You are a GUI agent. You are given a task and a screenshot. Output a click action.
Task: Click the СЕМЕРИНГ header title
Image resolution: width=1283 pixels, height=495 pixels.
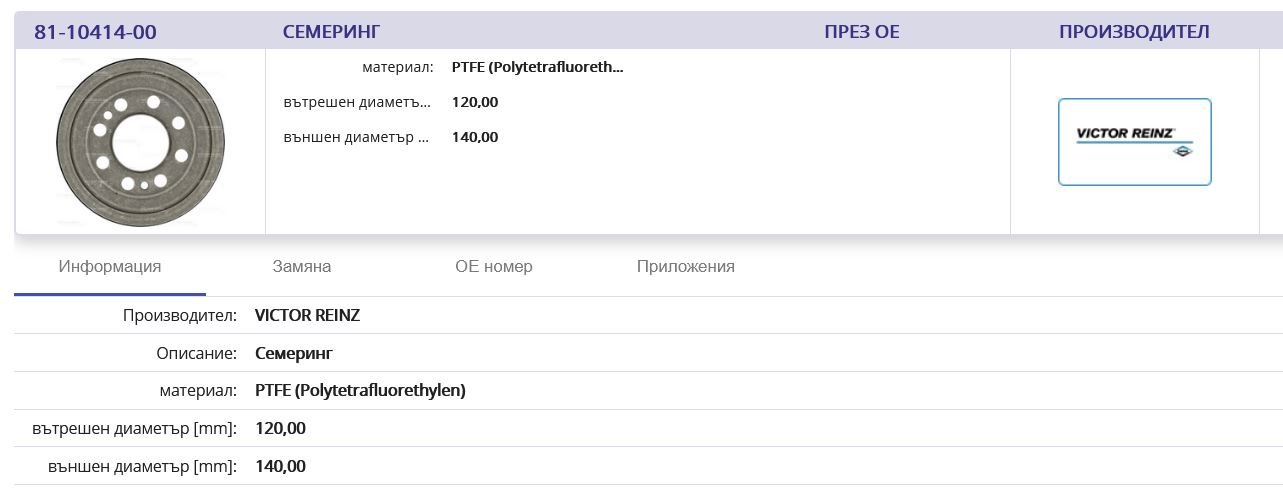tap(331, 32)
